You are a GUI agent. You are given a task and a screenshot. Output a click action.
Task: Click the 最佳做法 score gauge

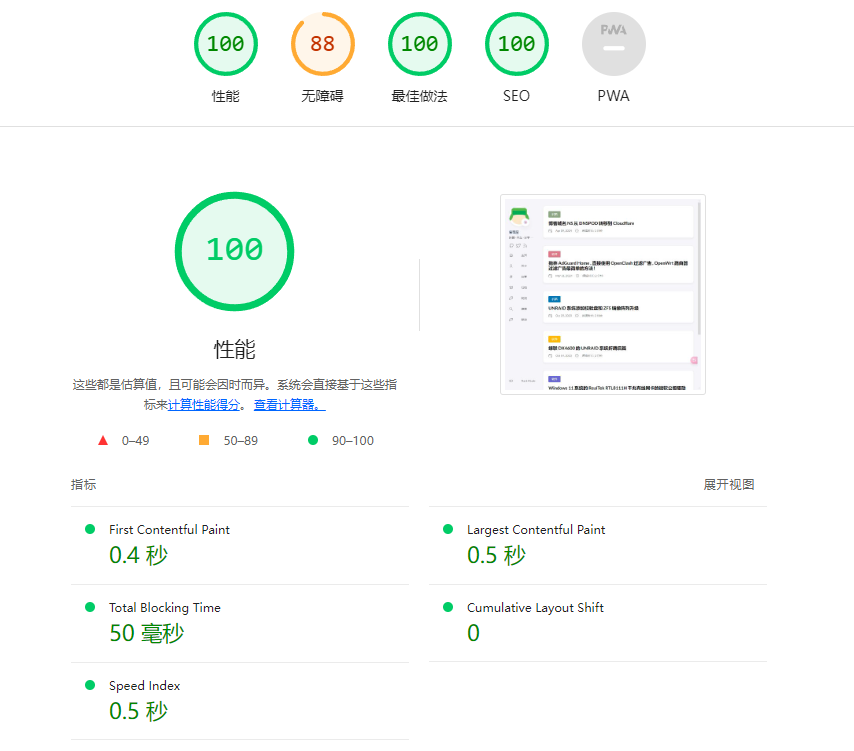point(419,44)
